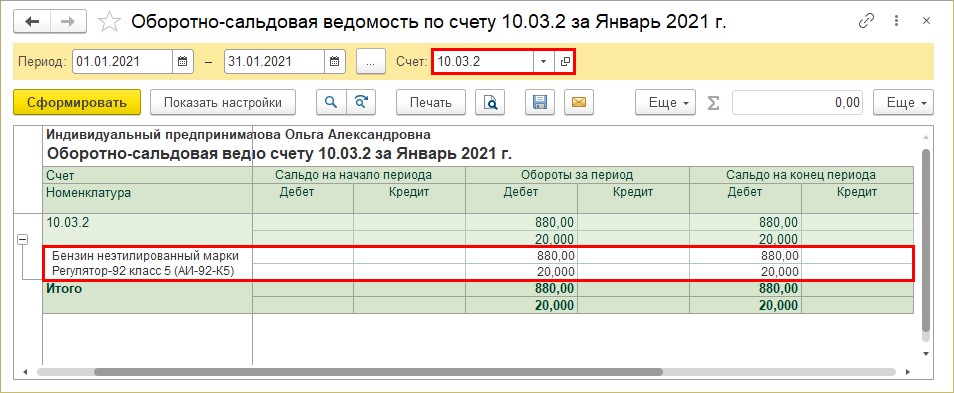Copy link using the chain icon
The height and width of the screenshot is (393, 954).
pyautogui.click(x=866, y=21)
